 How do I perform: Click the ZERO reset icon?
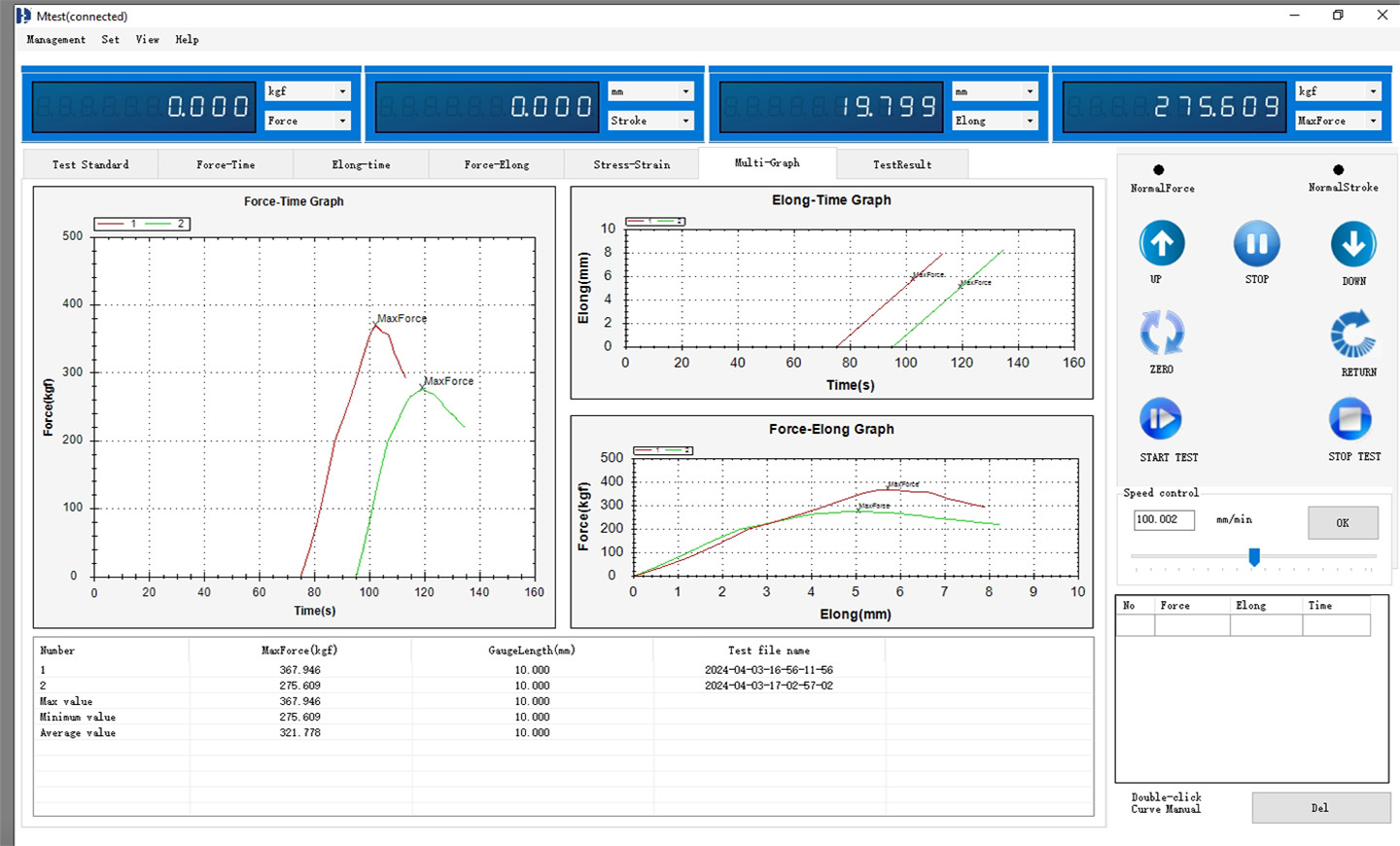coord(1162,334)
